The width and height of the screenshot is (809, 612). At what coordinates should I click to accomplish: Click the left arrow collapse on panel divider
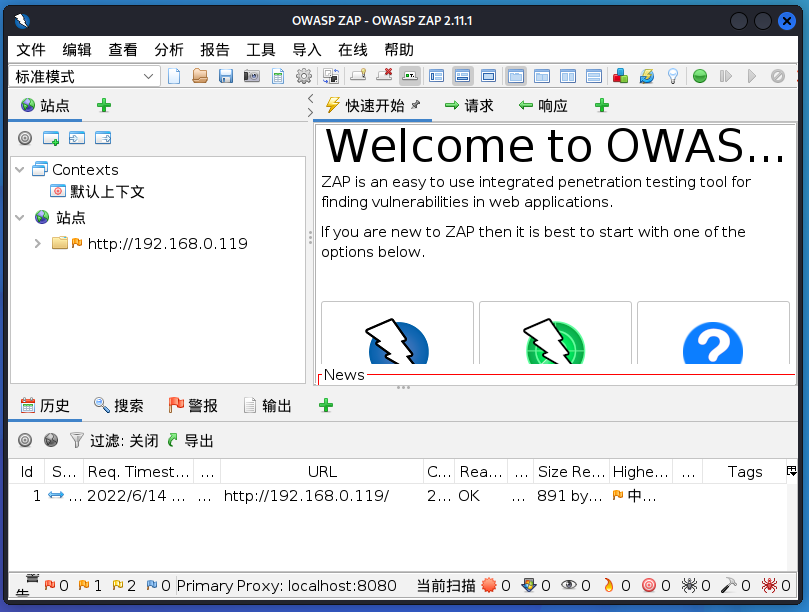click(x=310, y=98)
